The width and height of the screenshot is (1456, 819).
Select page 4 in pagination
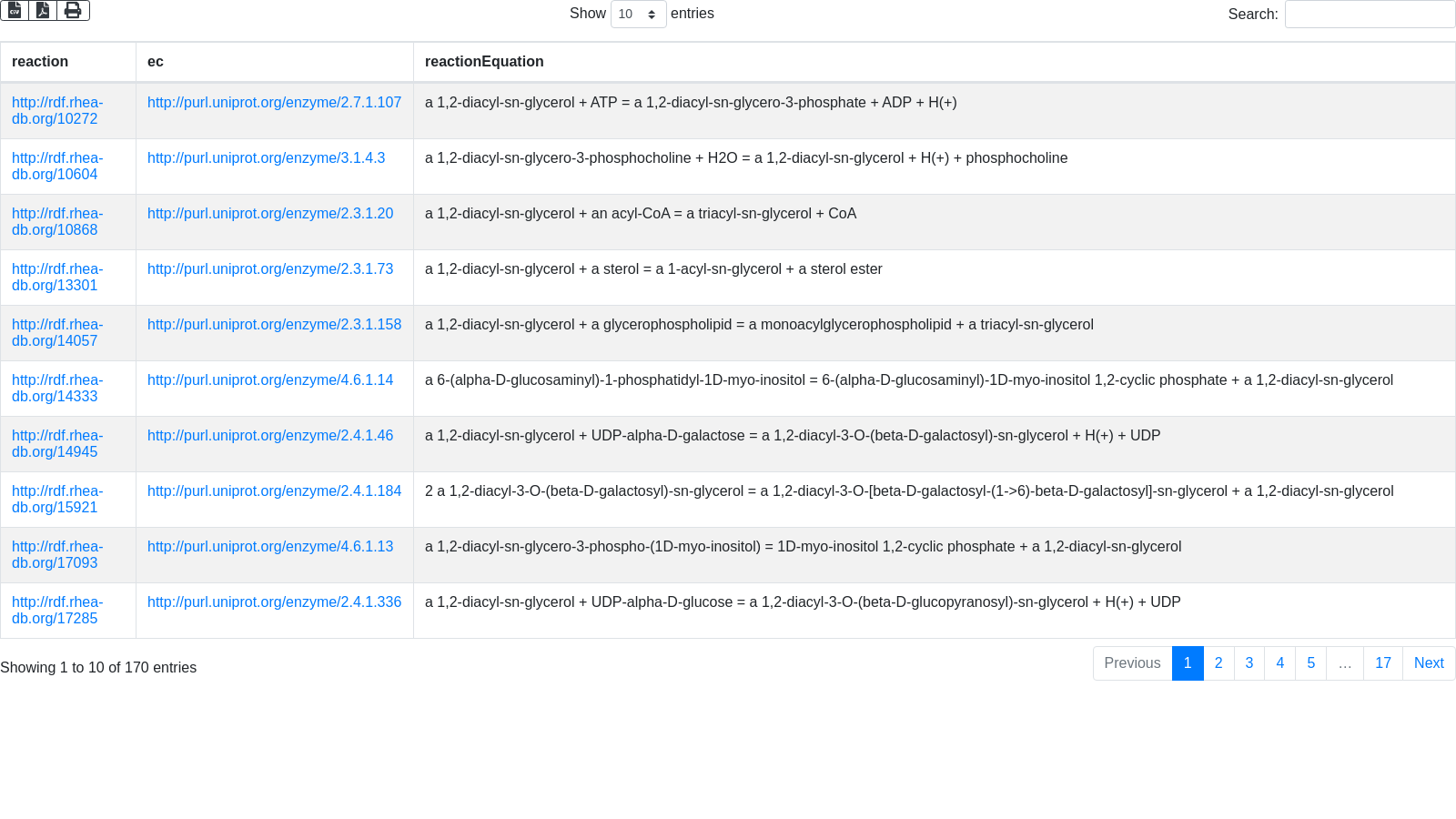(1280, 663)
